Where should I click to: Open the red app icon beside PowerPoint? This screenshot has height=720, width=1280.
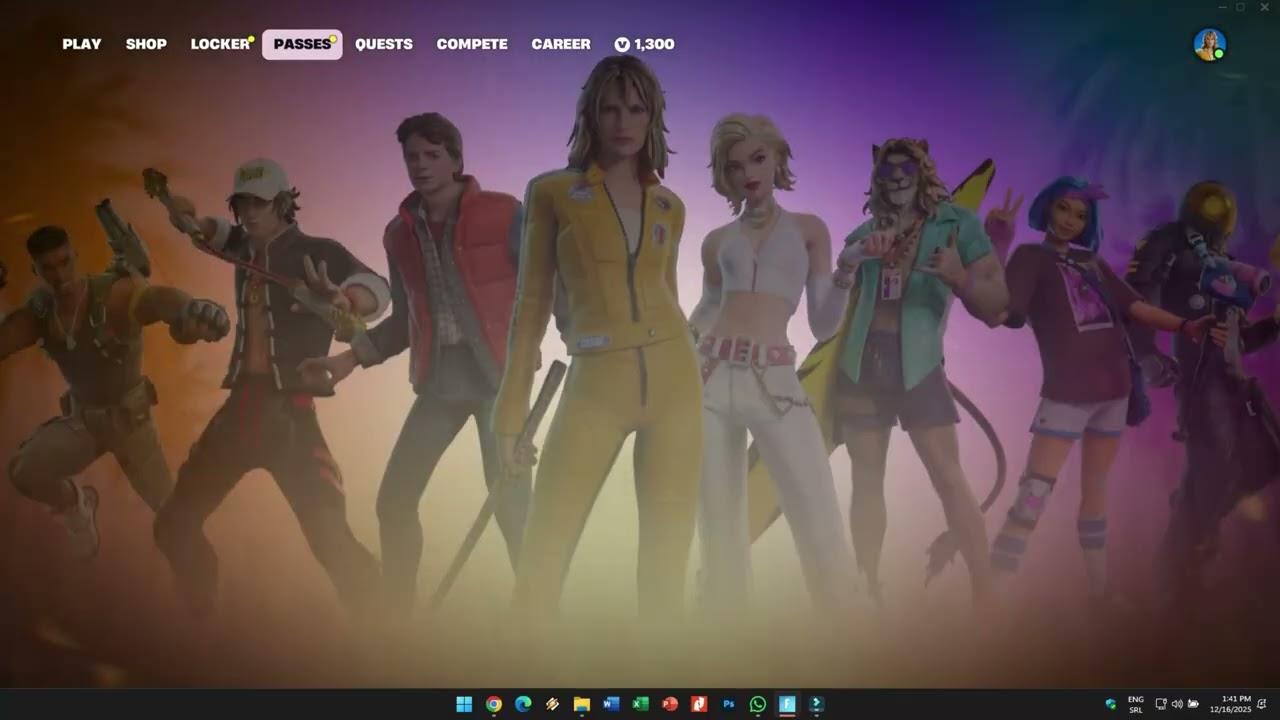[x=699, y=704]
